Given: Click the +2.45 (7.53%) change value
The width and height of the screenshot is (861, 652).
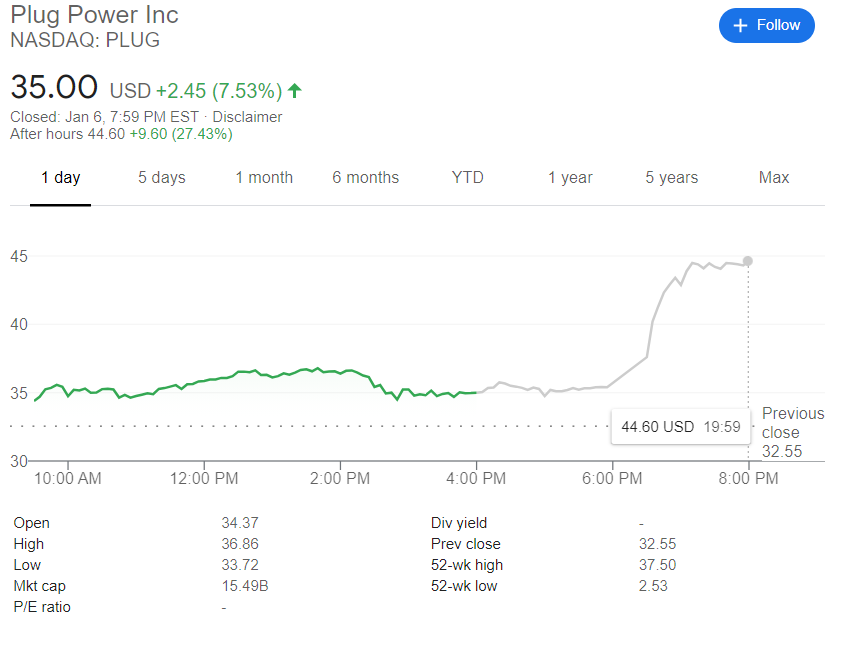Looking at the screenshot, I should point(219,91).
